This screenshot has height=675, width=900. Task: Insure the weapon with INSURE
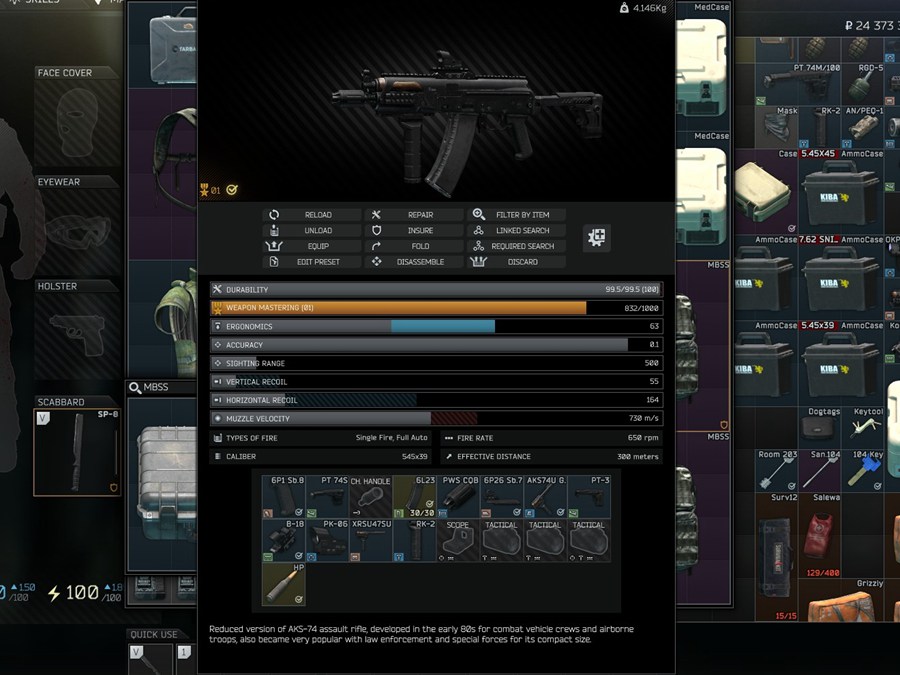pos(414,230)
